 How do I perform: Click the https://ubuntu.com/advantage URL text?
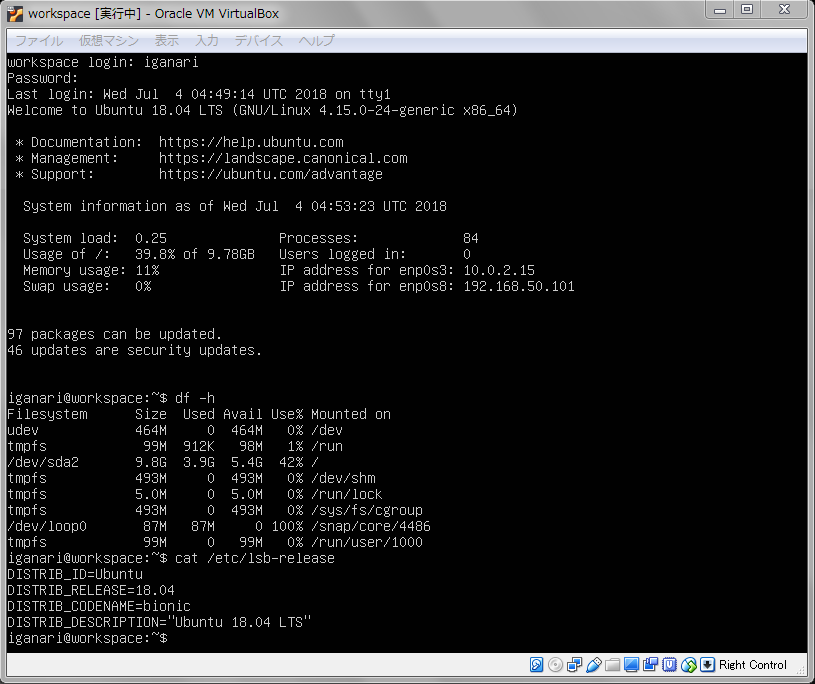(x=271, y=174)
